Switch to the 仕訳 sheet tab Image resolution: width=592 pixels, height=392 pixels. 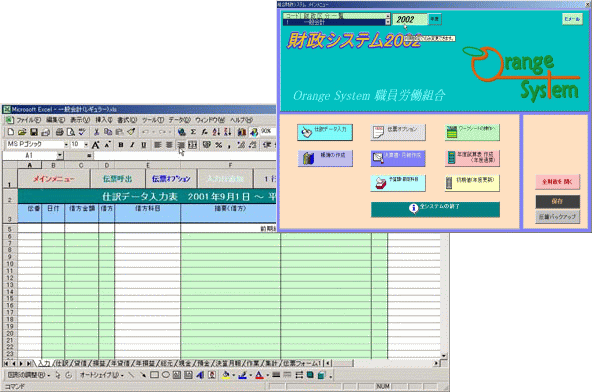(62, 363)
